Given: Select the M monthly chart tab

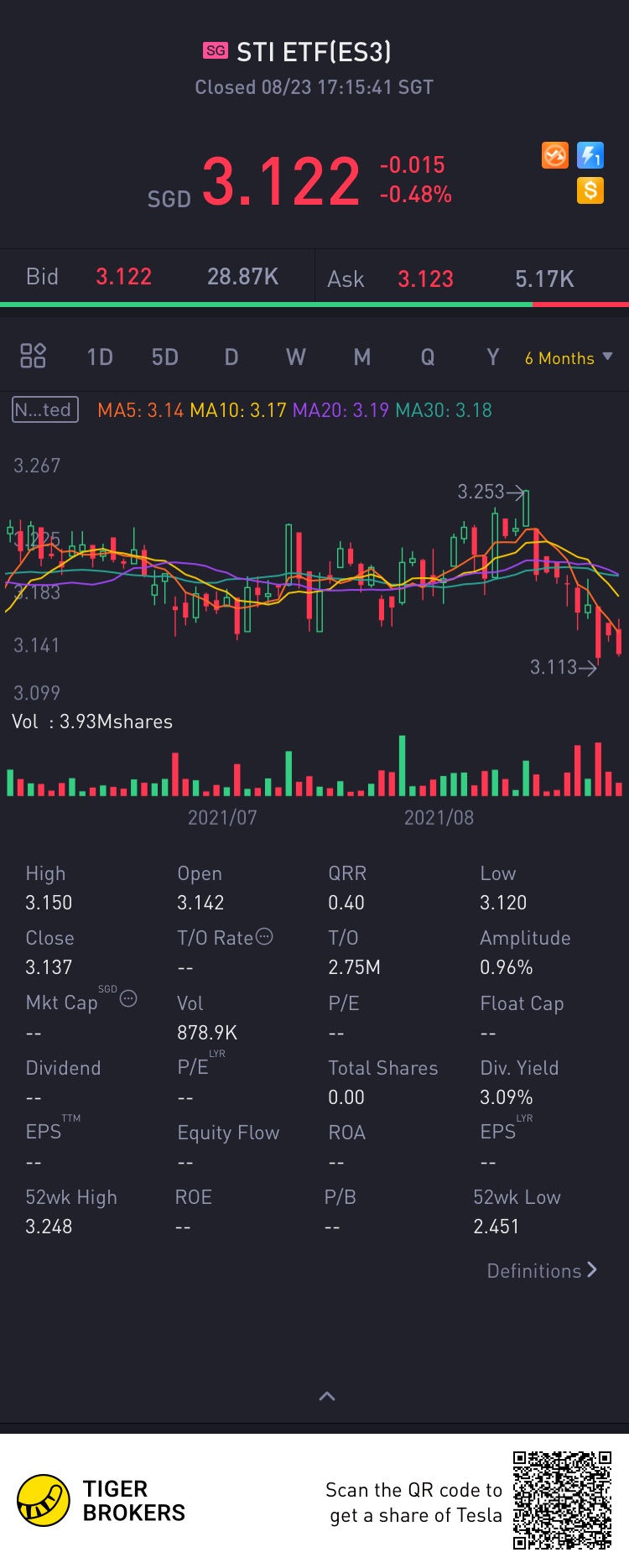Looking at the screenshot, I should (x=361, y=357).
